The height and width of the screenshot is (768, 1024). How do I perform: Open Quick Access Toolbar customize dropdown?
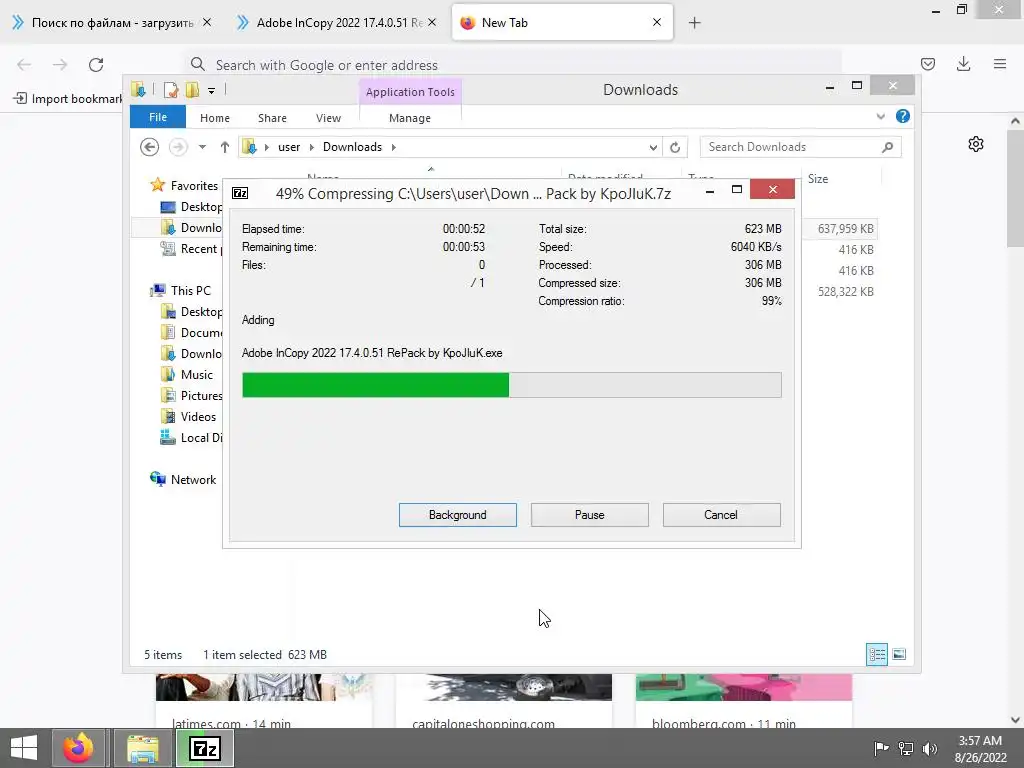click(212, 91)
